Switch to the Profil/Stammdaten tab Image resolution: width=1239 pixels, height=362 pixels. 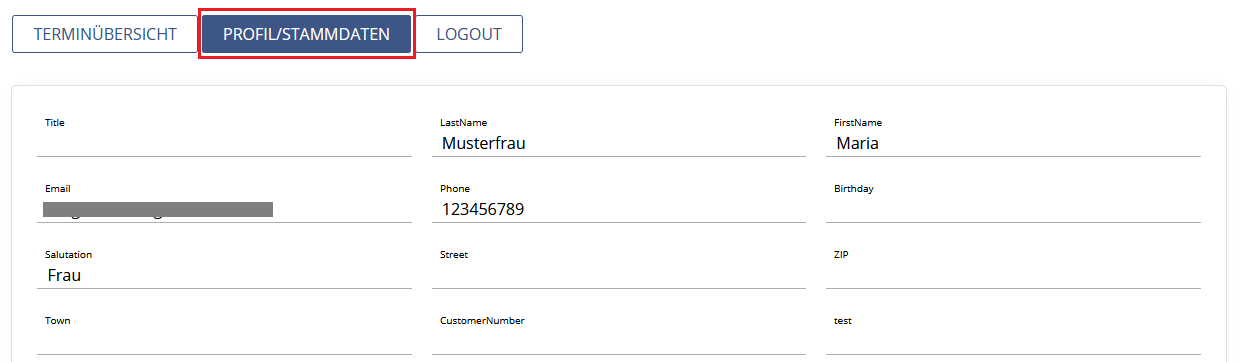[306, 34]
